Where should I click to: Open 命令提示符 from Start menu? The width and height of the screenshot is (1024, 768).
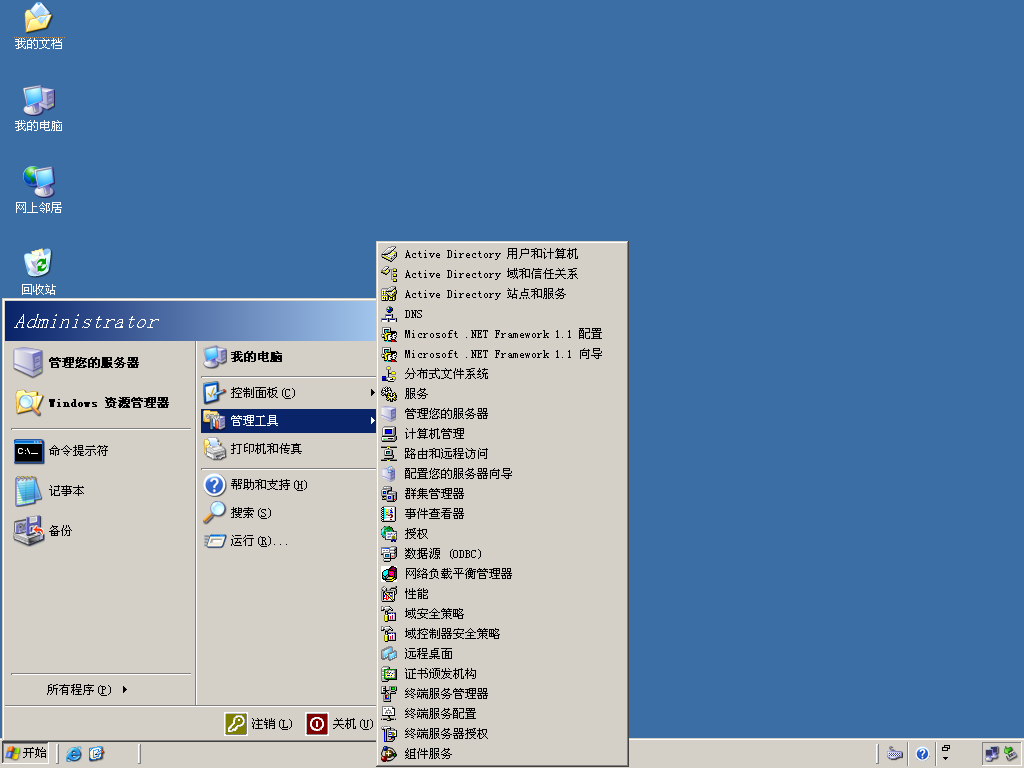(101, 451)
